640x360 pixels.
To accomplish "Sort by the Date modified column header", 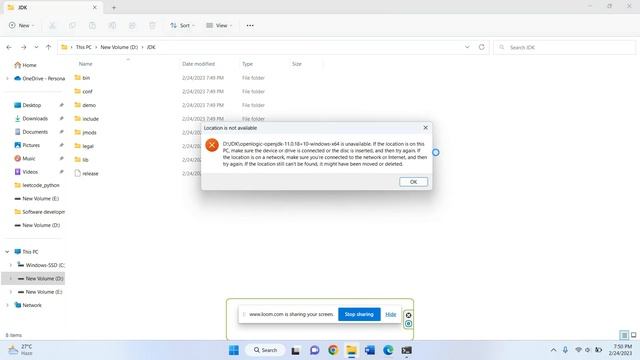I will 198,64.
